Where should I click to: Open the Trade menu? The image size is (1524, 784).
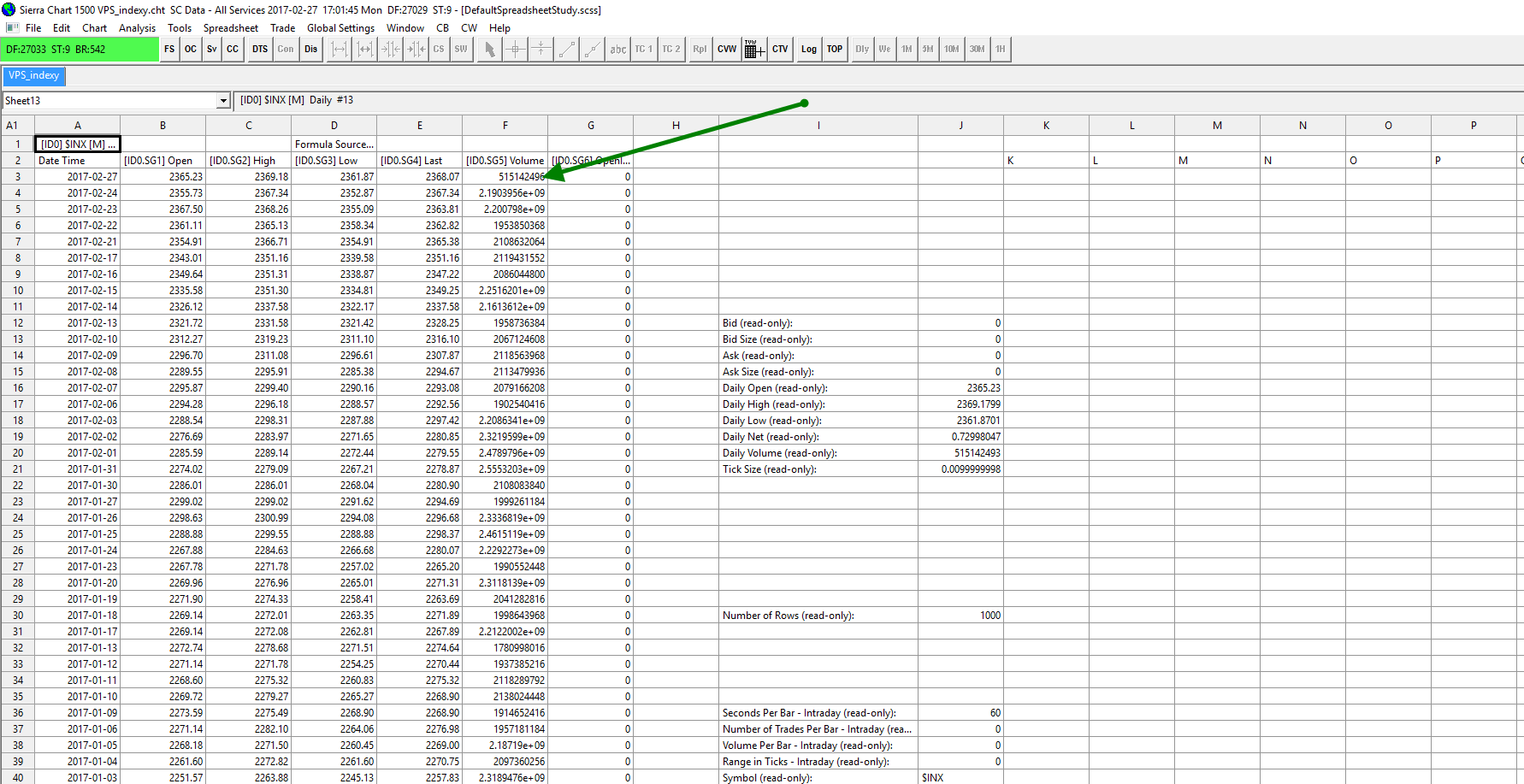coord(283,28)
